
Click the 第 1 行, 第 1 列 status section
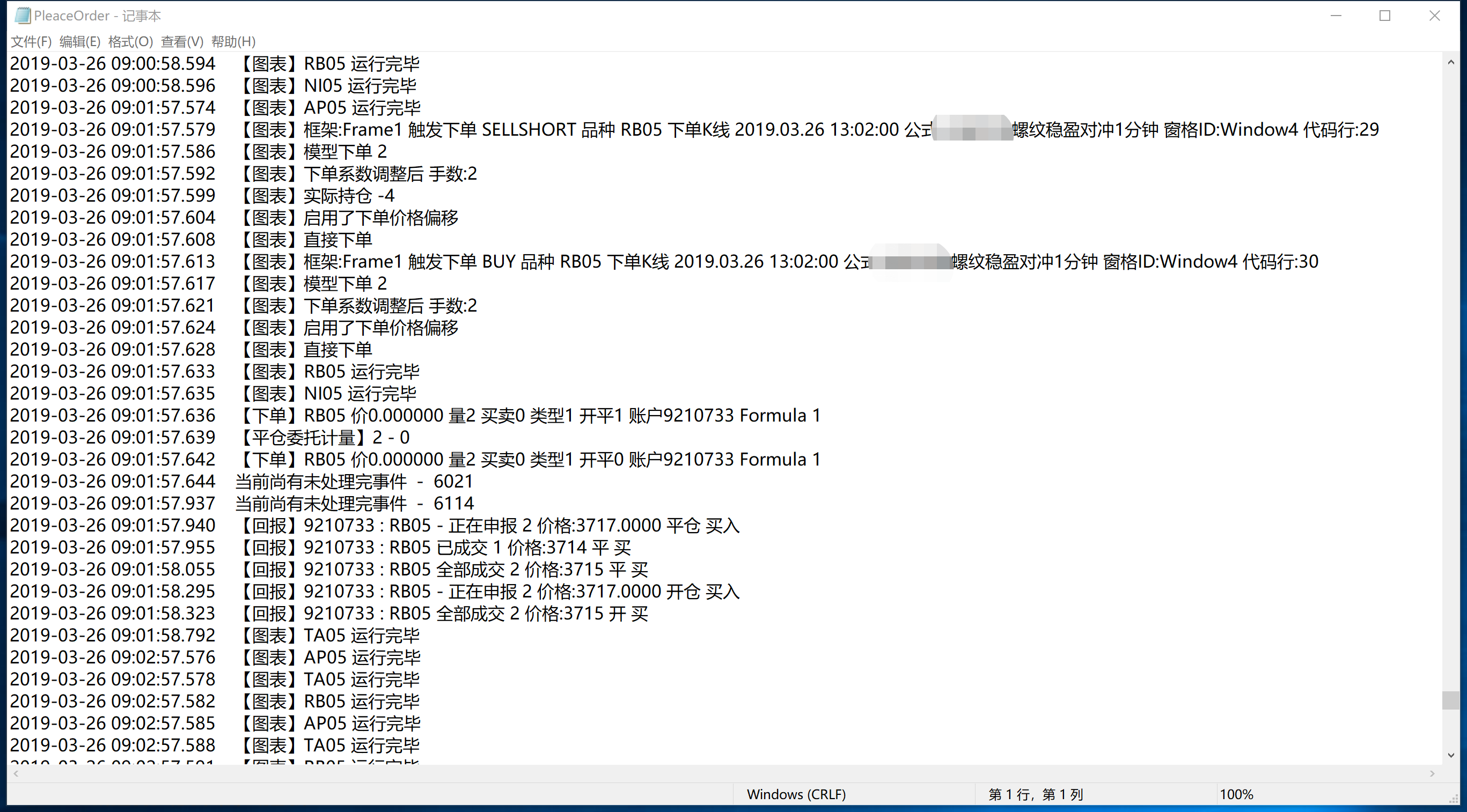pos(1036,794)
